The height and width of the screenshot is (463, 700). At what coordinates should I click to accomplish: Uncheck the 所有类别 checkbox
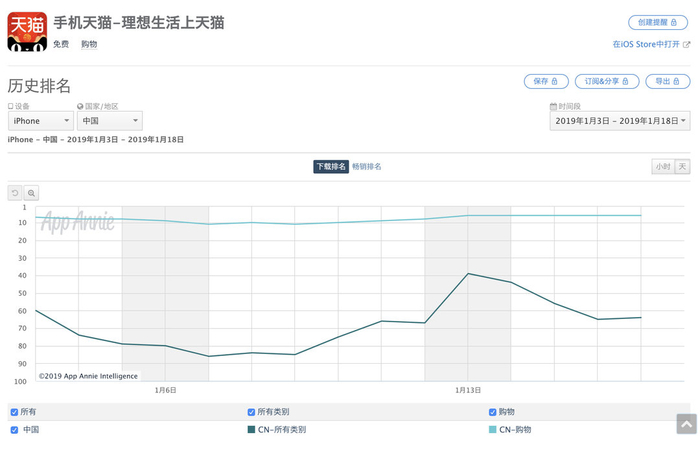(x=251, y=412)
